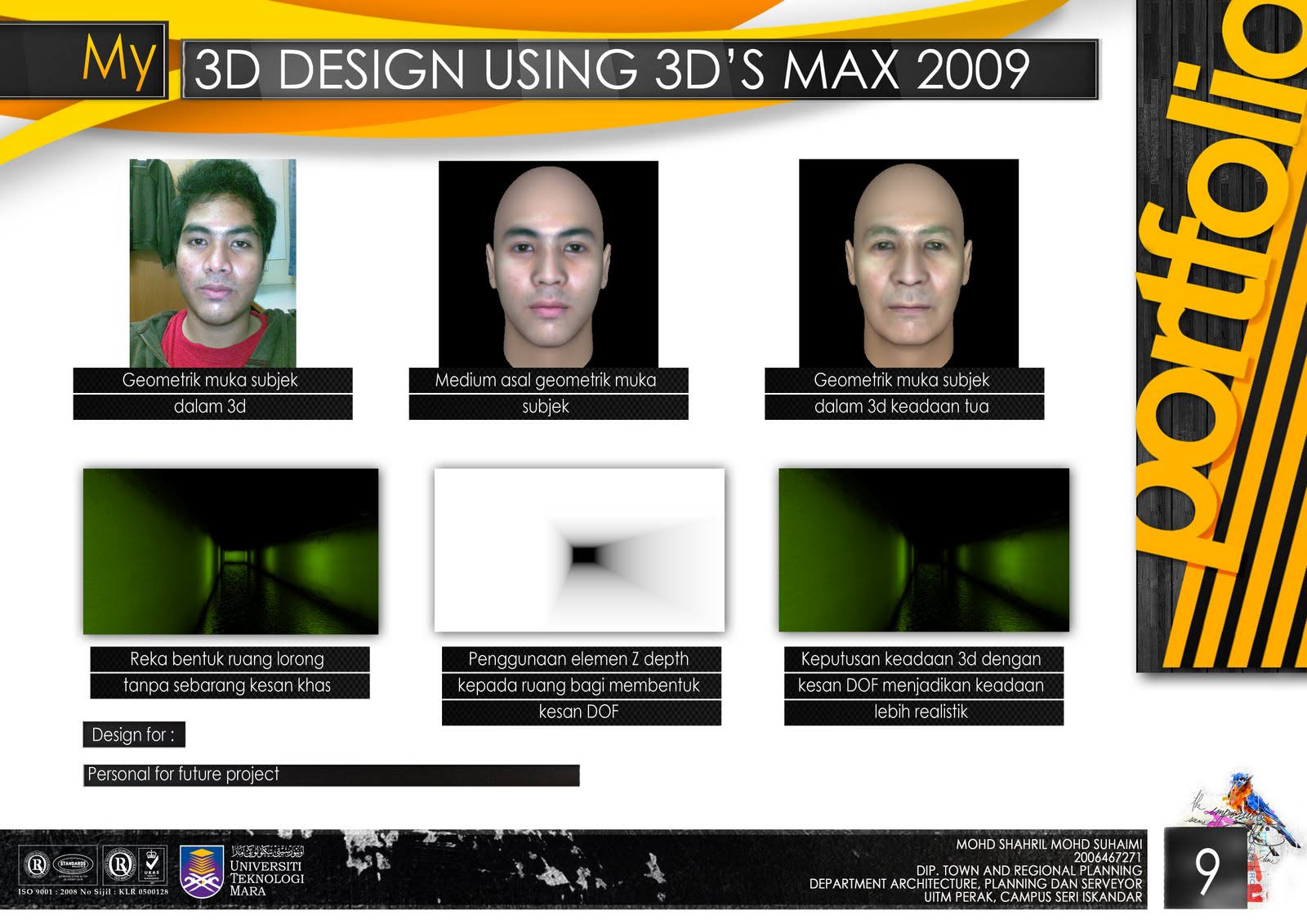The height and width of the screenshot is (924, 1307).
Task: Click the ISO 9001 certification badges
Action: click(x=93, y=865)
